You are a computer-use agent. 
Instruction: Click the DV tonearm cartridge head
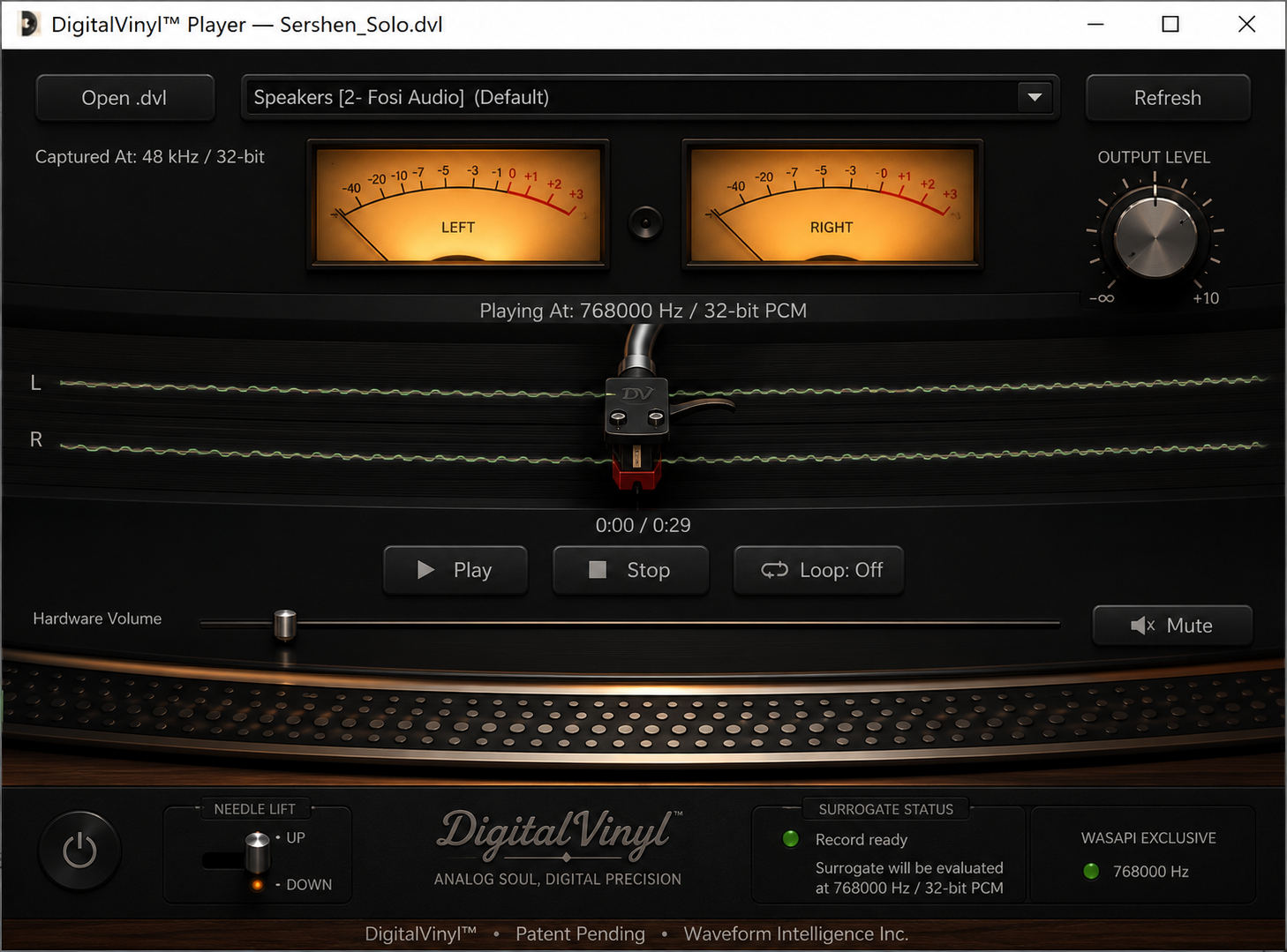click(636, 407)
